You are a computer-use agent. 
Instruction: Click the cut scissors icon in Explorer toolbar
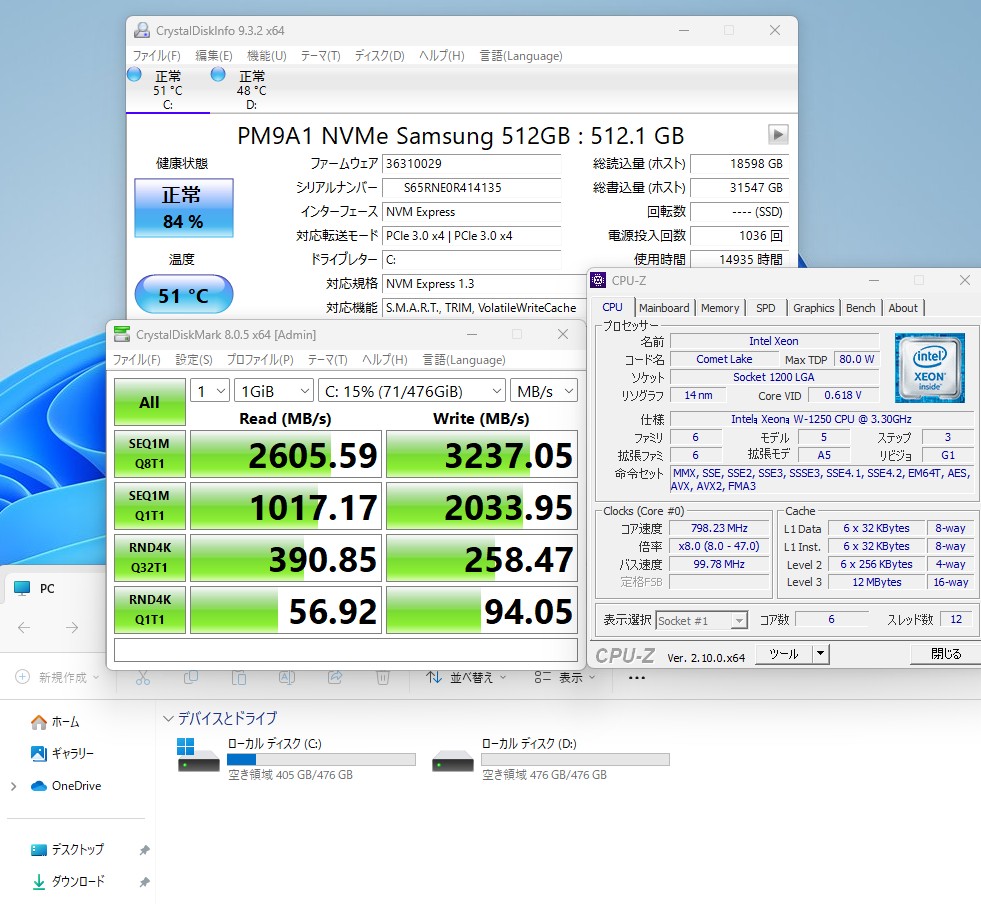pos(143,678)
